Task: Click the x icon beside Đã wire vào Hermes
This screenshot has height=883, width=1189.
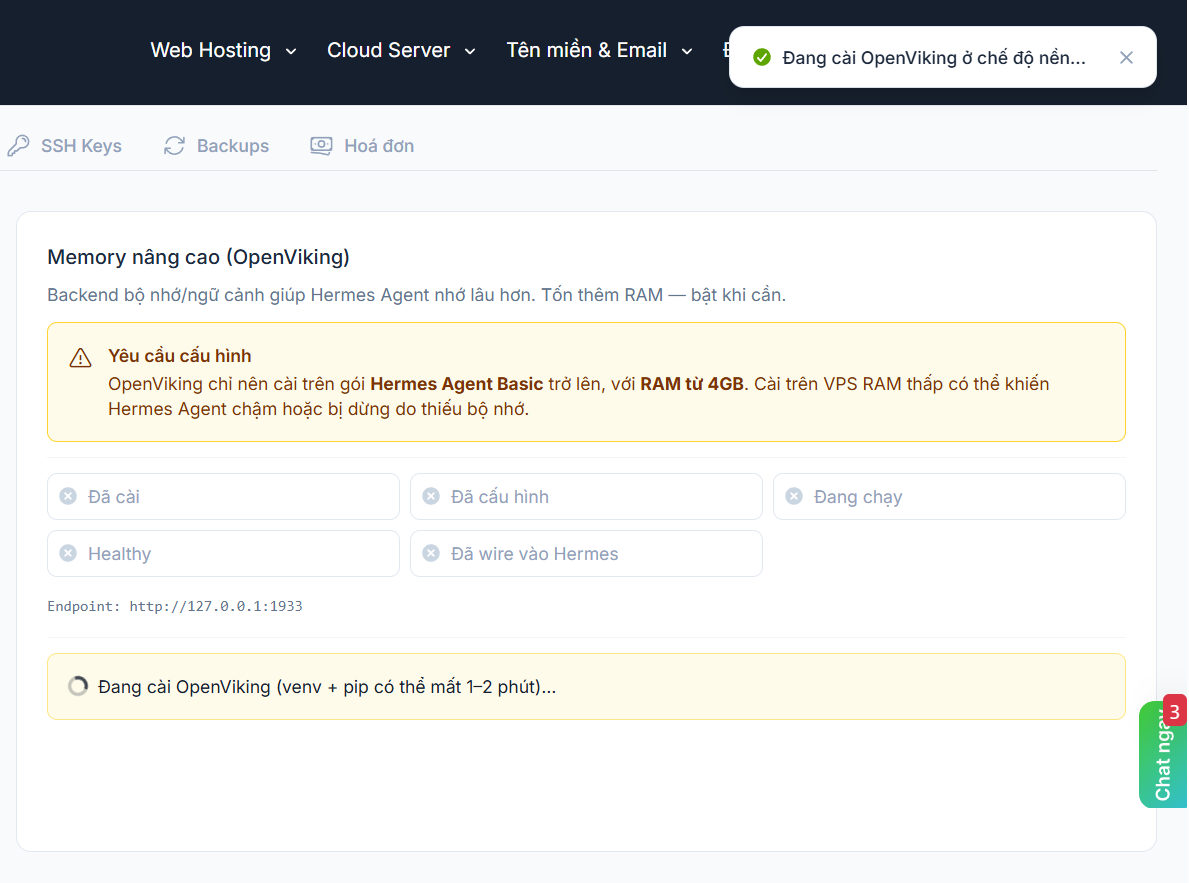Action: pos(431,553)
